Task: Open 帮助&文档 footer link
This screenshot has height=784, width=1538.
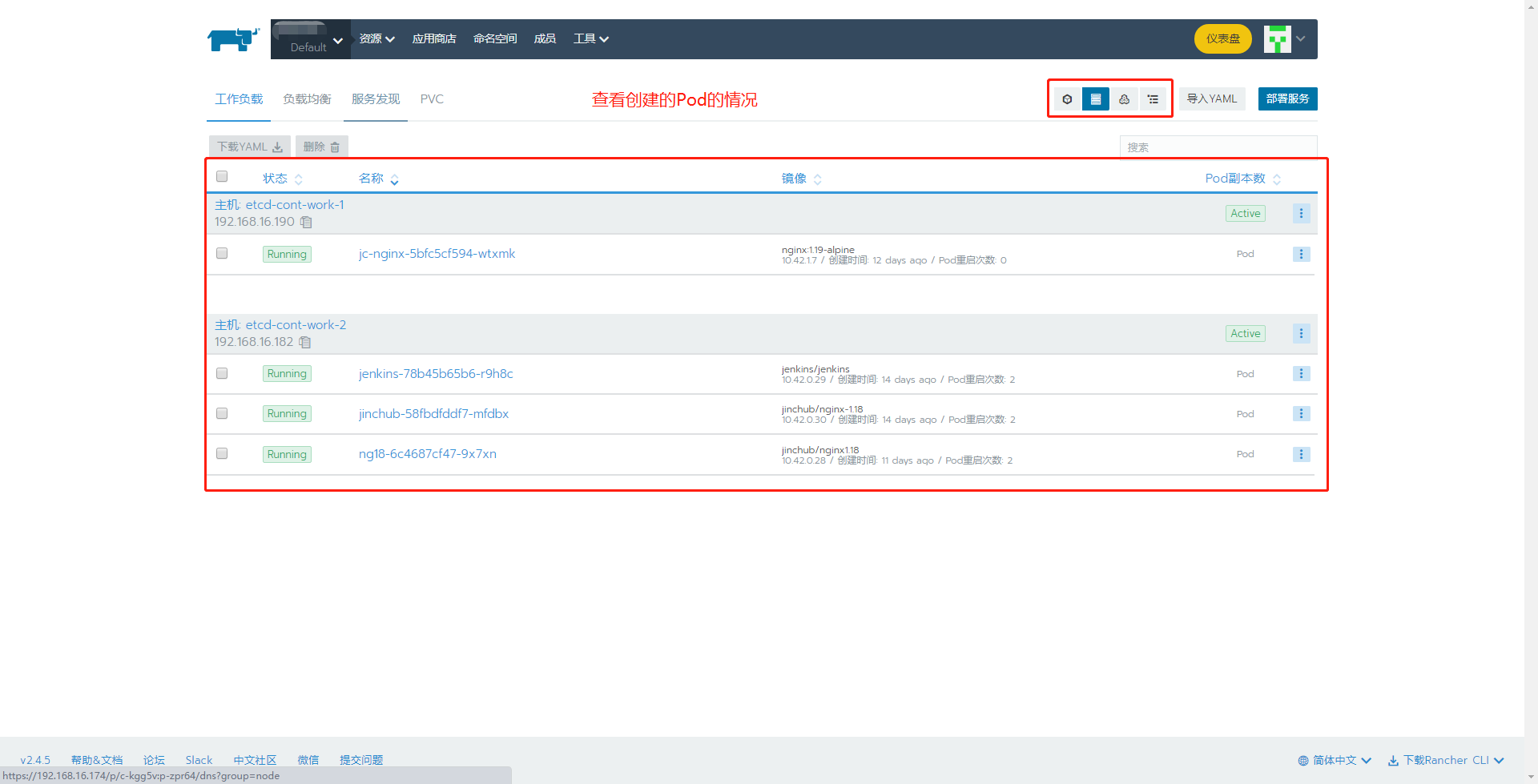Action: [x=97, y=761]
